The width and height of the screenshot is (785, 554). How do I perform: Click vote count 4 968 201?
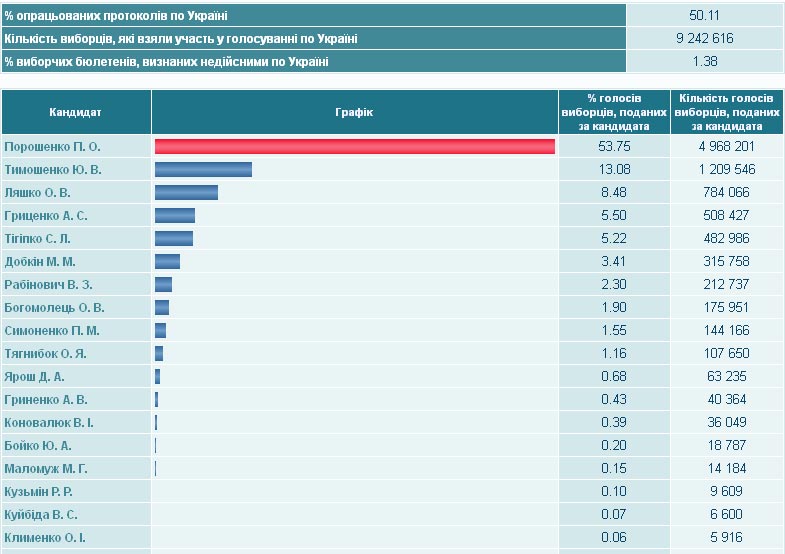(726, 147)
